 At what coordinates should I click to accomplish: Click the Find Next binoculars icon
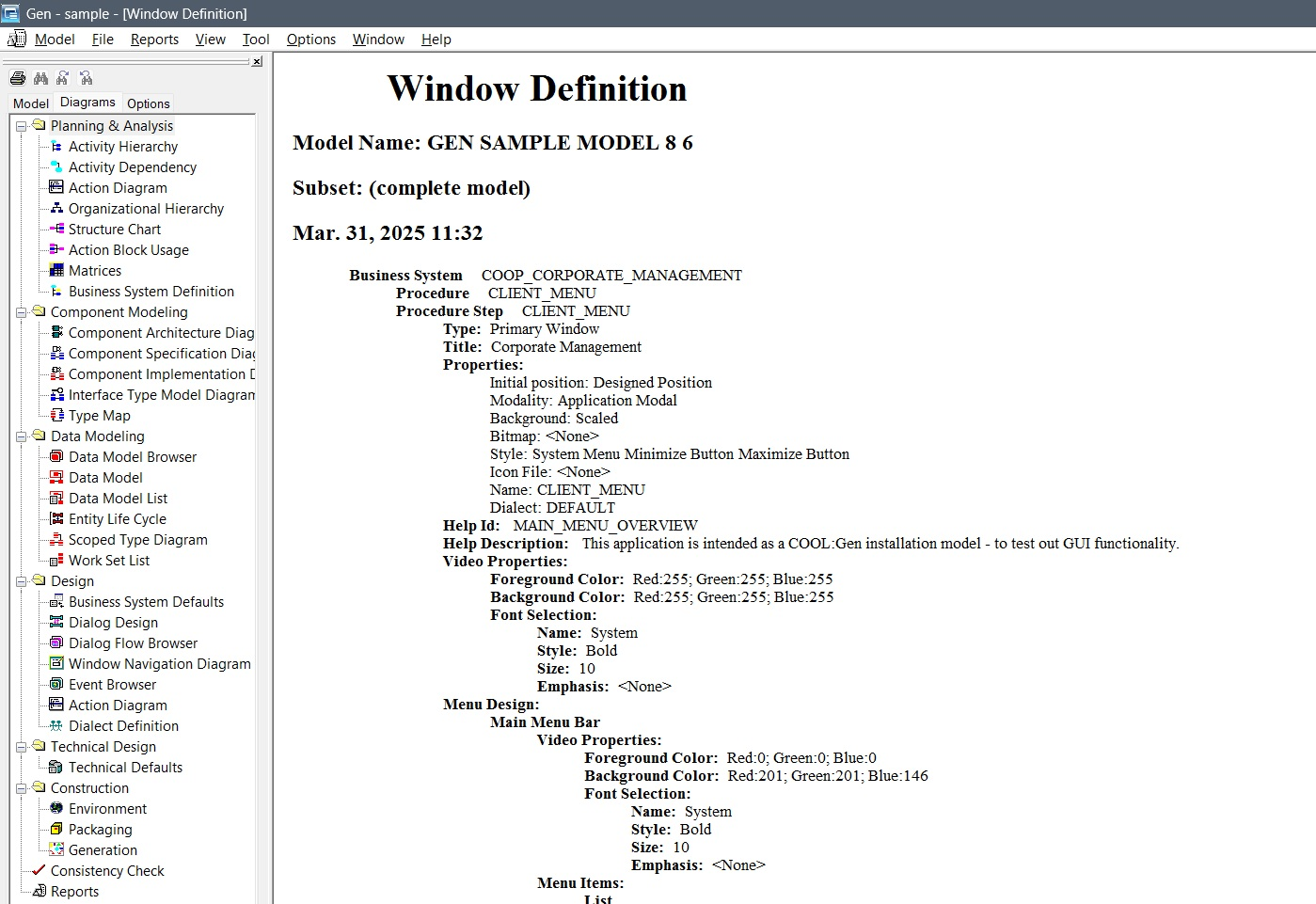click(x=63, y=78)
